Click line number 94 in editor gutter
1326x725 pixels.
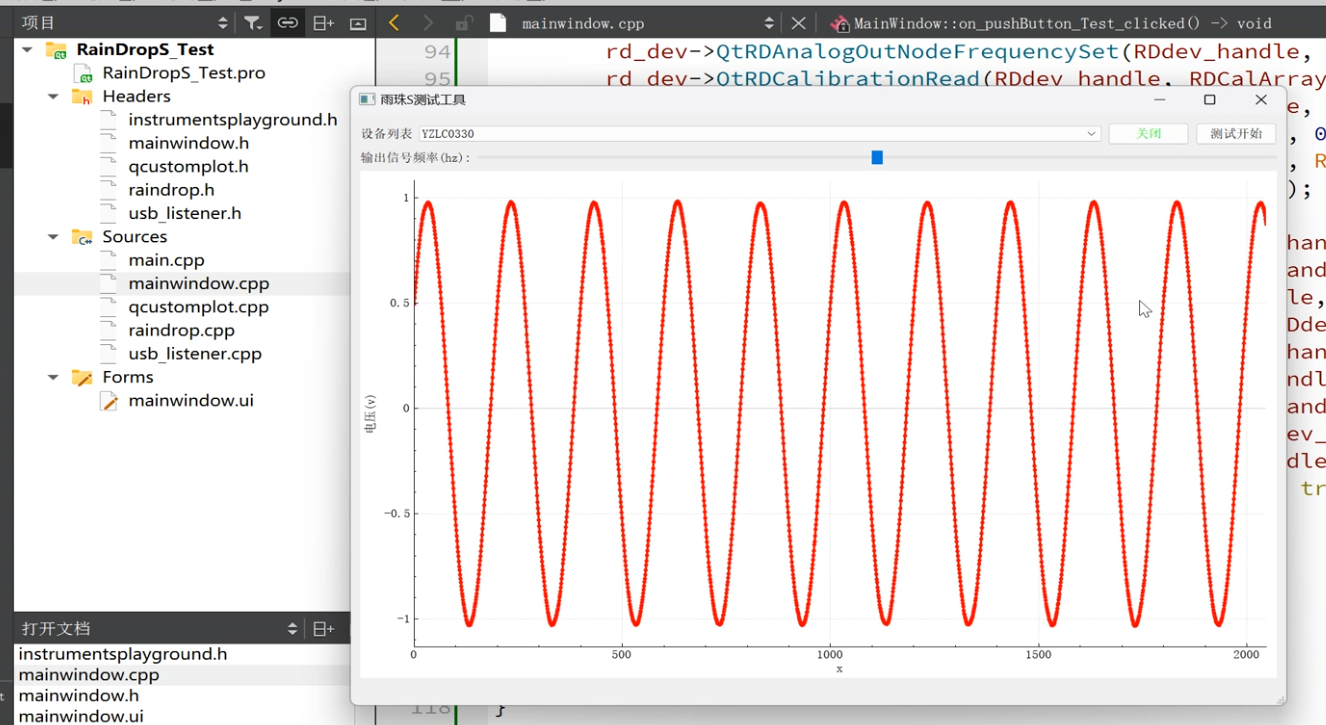coord(437,52)
